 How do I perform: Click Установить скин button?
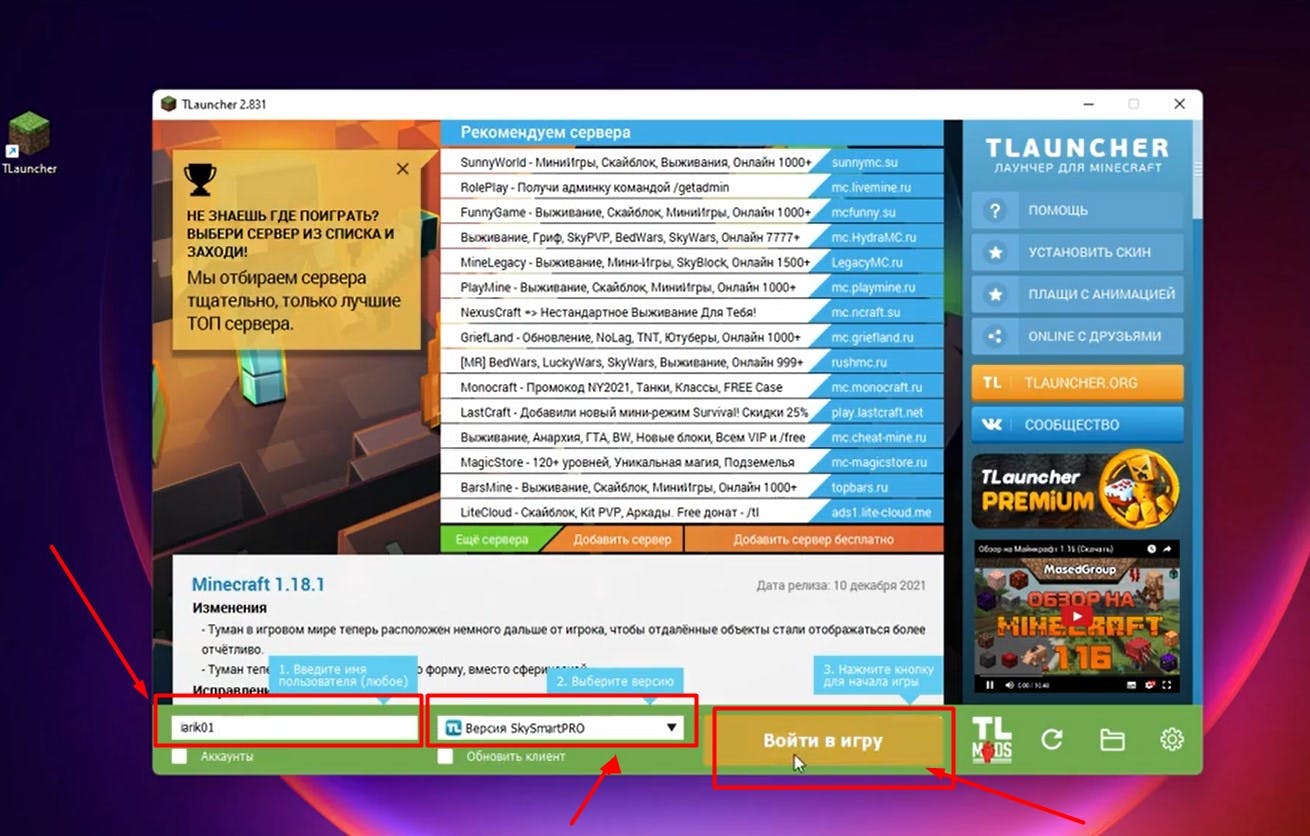click(x=1077, y=253)
